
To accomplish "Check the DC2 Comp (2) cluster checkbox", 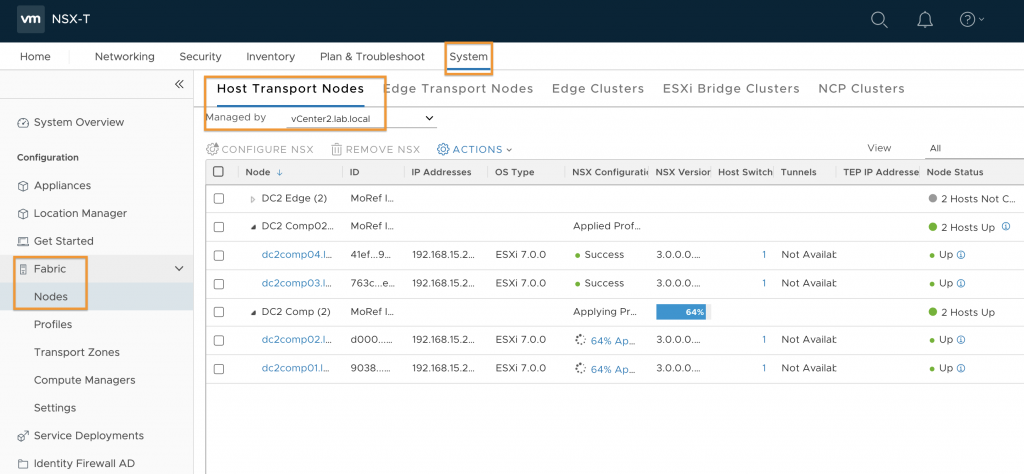I will tap(219, 312).
